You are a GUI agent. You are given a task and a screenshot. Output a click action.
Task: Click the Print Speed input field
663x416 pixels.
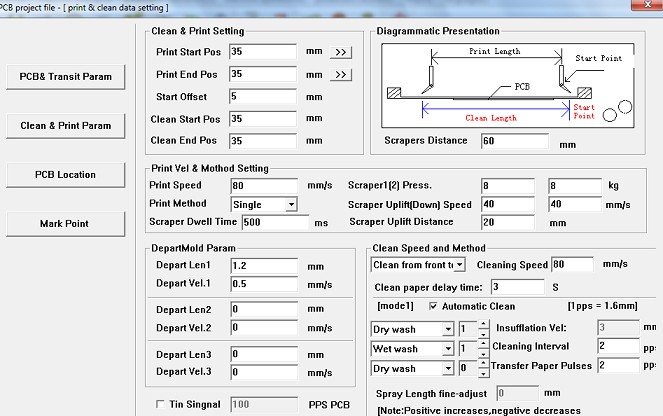click(263, 186)
